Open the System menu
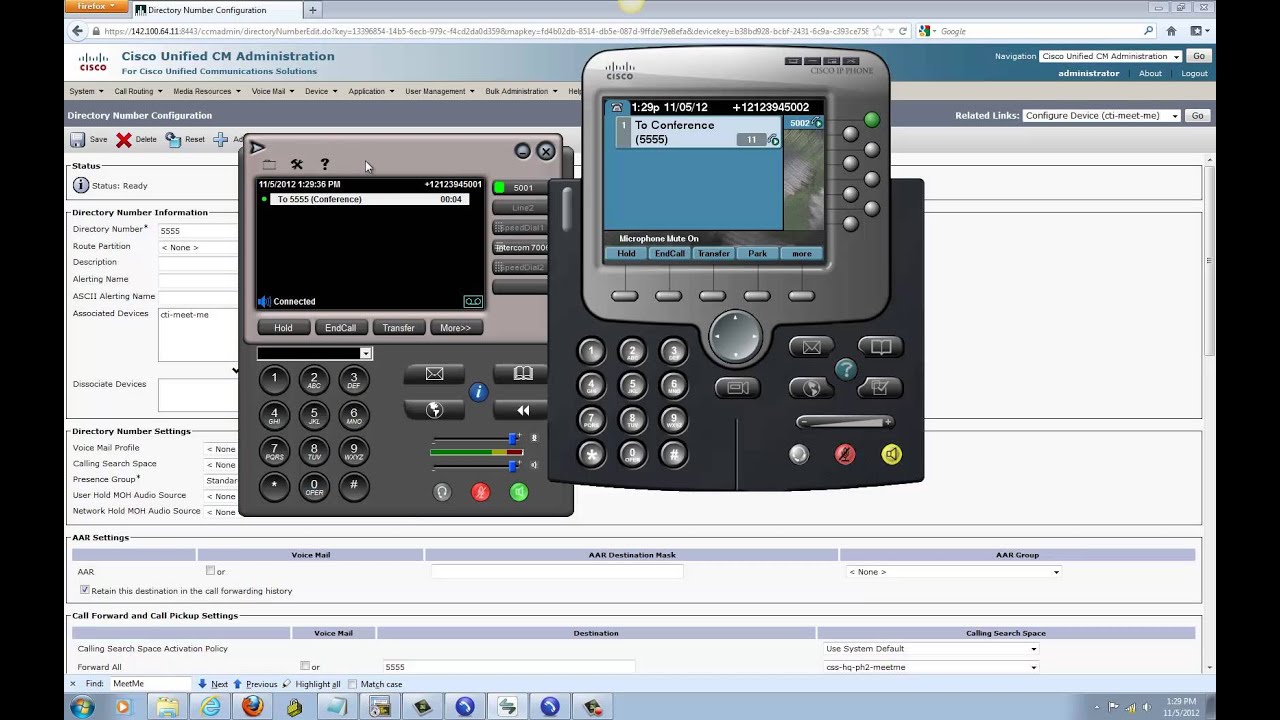Viewport: 1280px width, 720px height. click(x=86, y=91)
